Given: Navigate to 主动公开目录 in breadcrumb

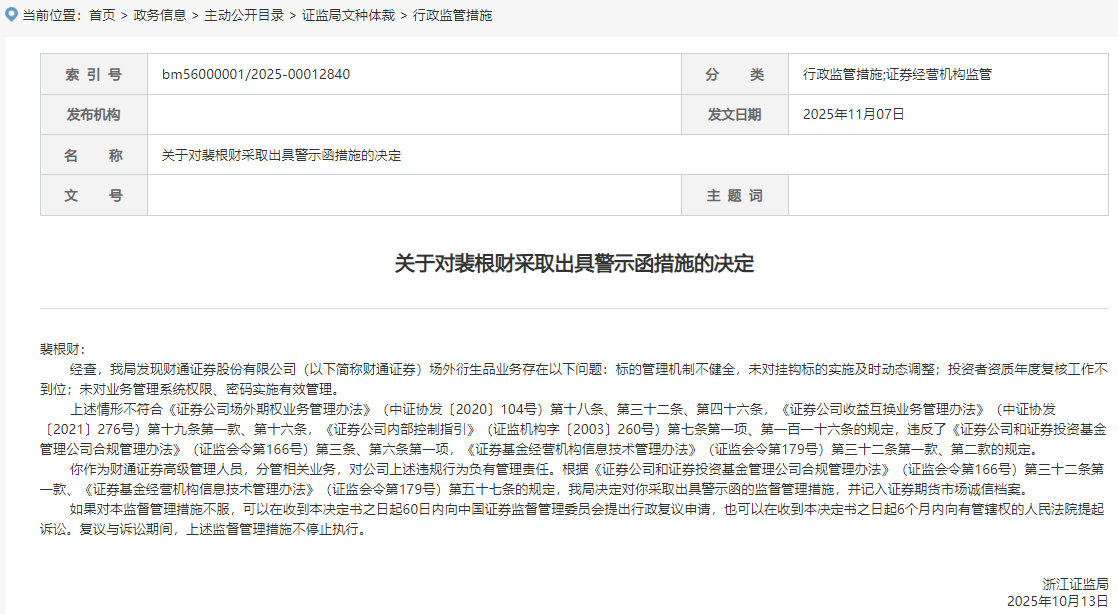Looking at the screenshot, I should coord(243,16).
